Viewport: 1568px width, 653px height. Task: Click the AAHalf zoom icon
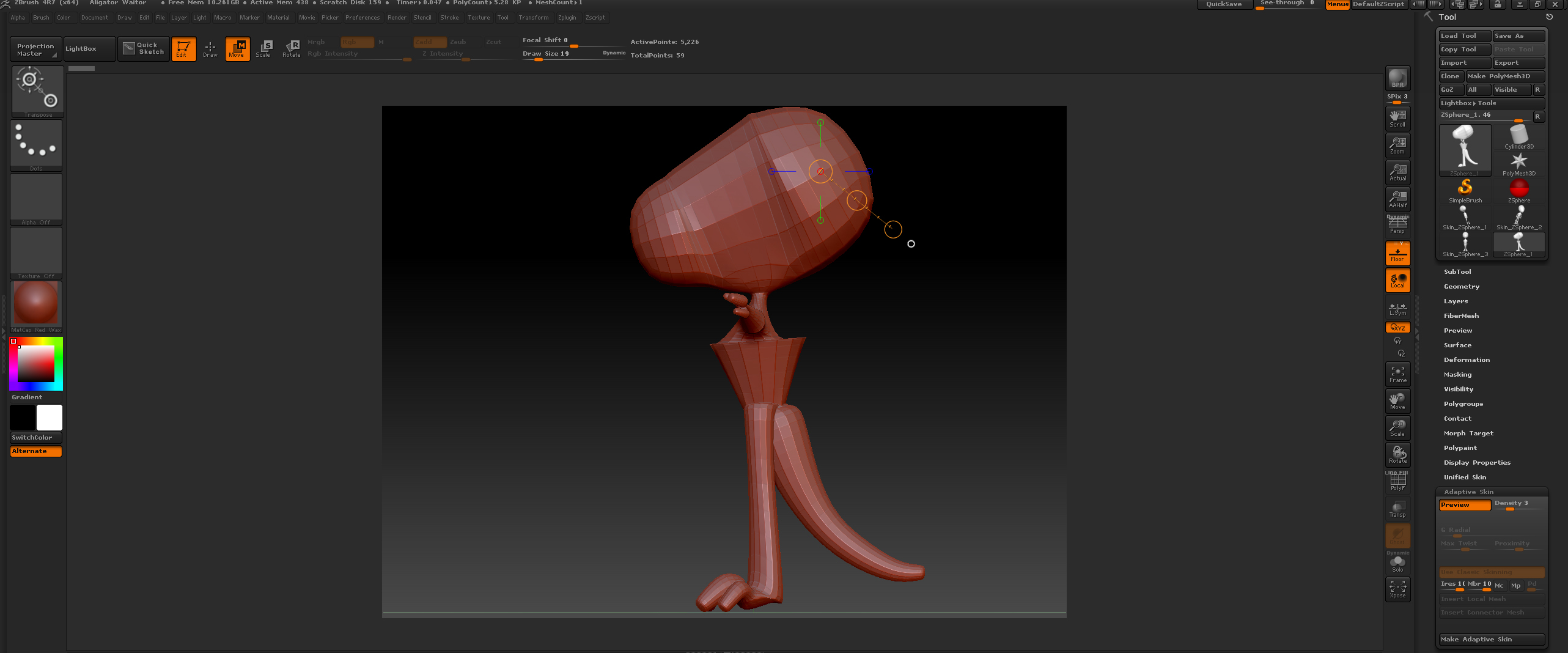(1397, 199)
